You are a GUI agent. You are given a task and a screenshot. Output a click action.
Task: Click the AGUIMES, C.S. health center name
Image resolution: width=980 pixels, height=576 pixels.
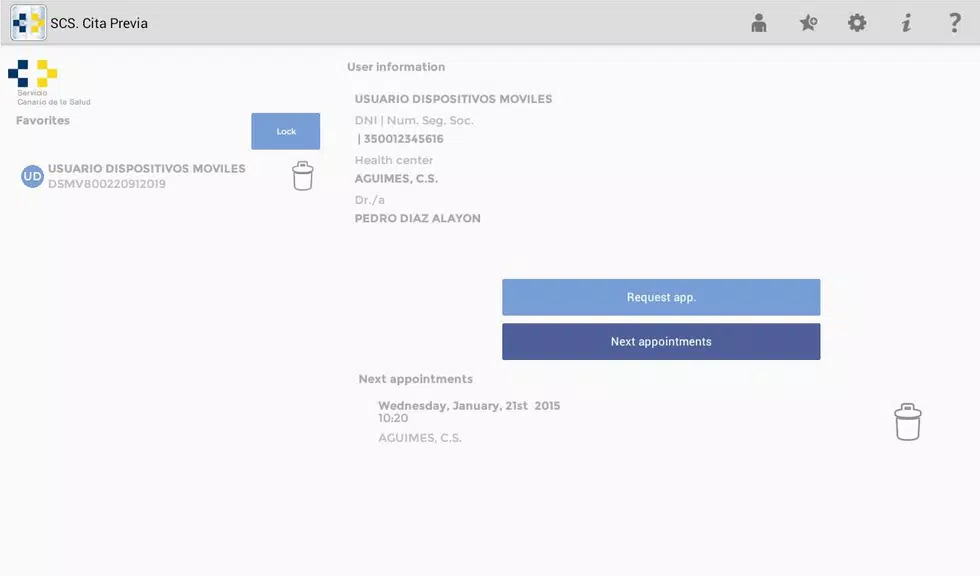(398, 178)
